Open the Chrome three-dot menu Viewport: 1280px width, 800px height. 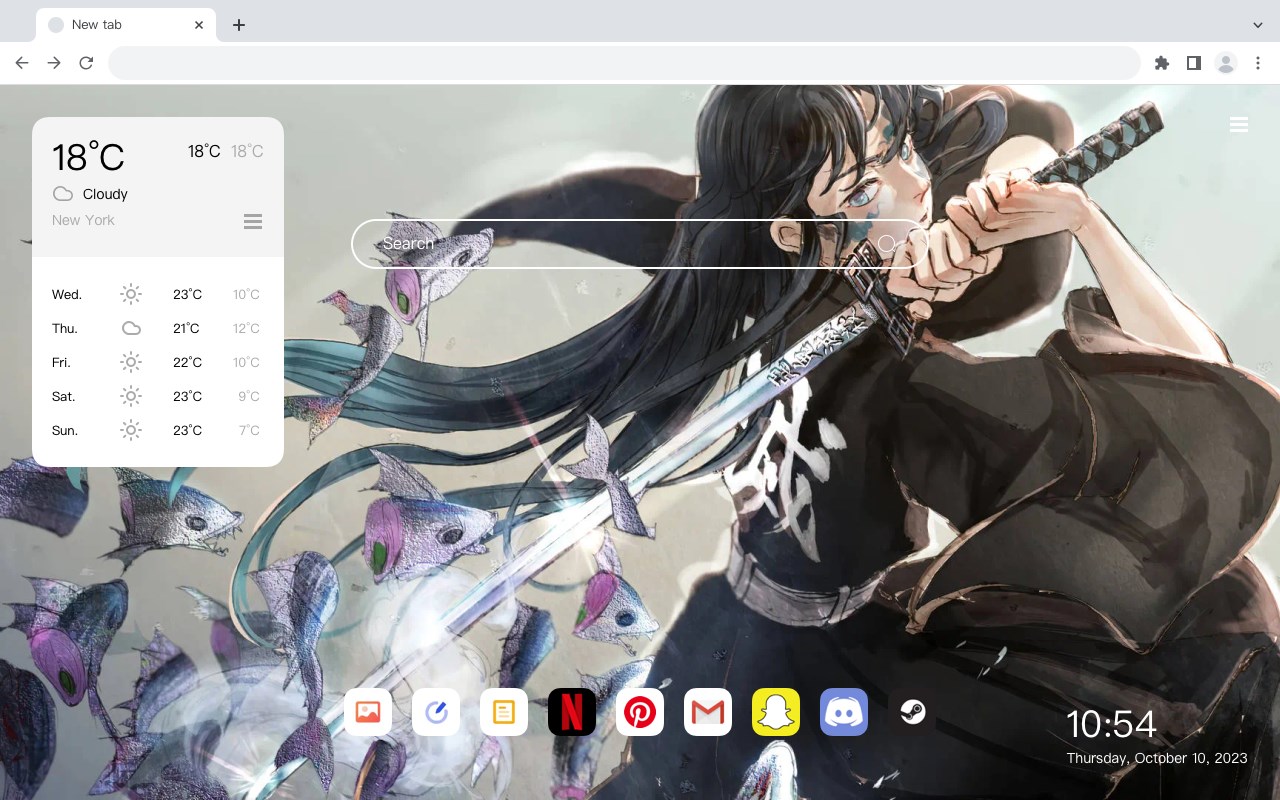1258,63
